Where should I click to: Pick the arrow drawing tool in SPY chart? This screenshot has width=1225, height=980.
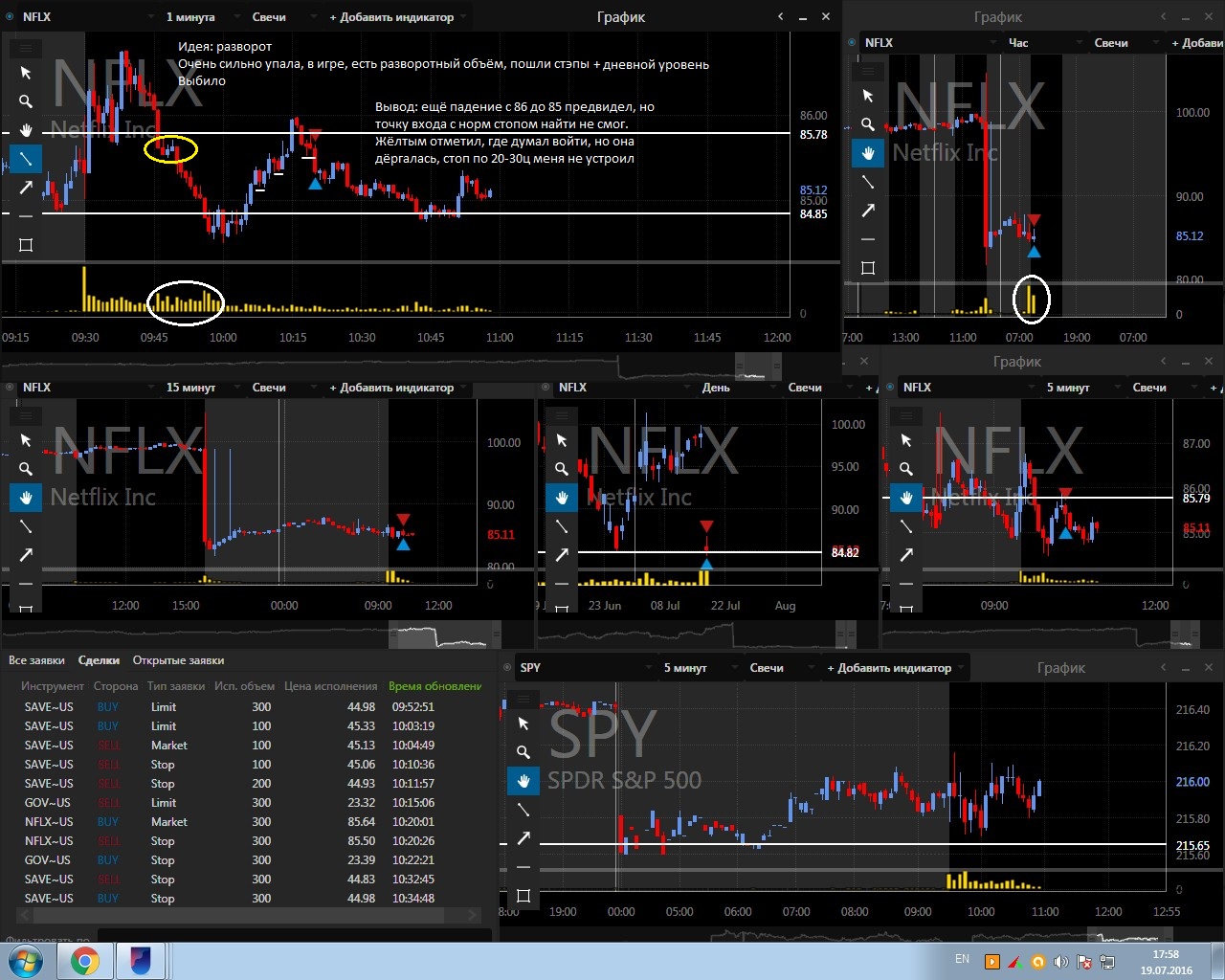[x=523, y=838]
